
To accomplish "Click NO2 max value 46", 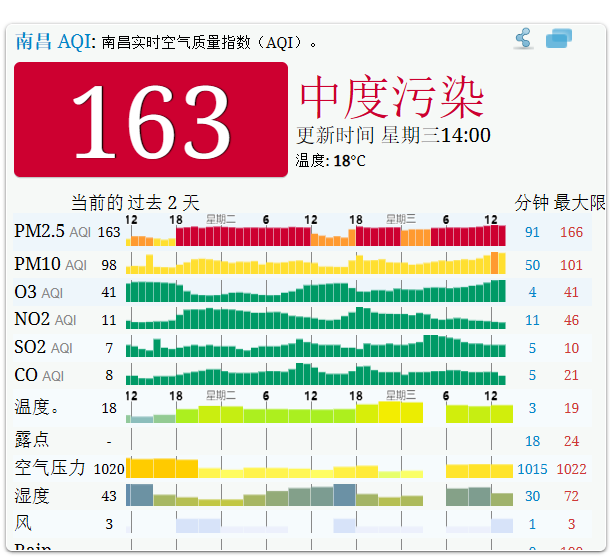I will click(x=571, y=320).
